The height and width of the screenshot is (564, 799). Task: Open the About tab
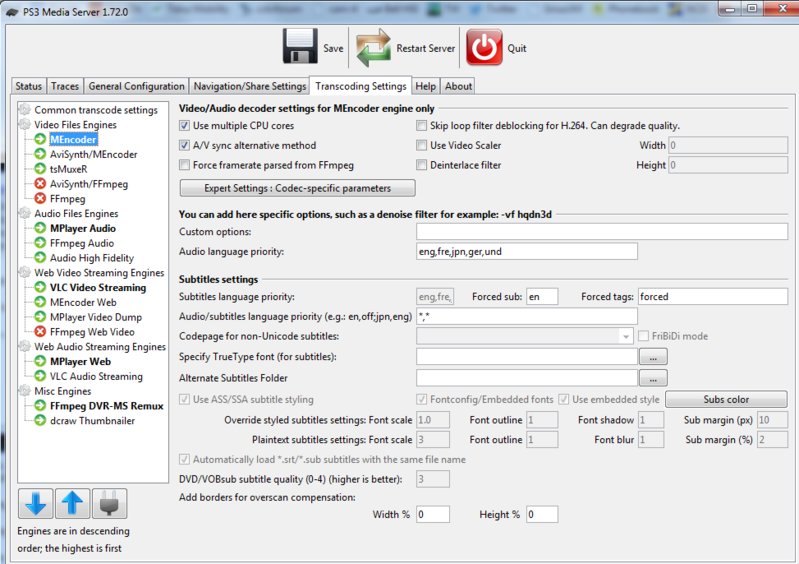click(x=458, y=86)
